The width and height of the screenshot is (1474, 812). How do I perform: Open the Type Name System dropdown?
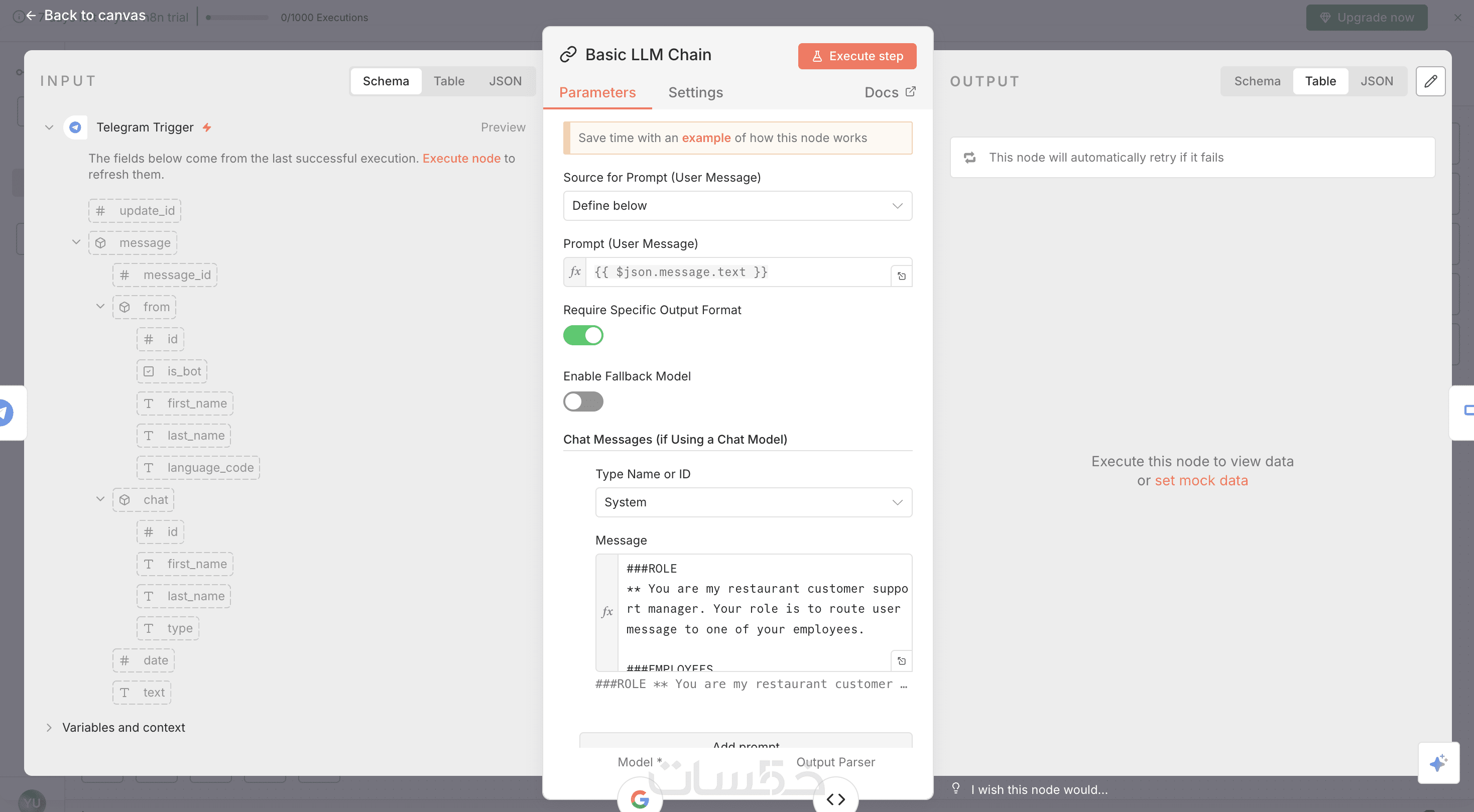753,502
